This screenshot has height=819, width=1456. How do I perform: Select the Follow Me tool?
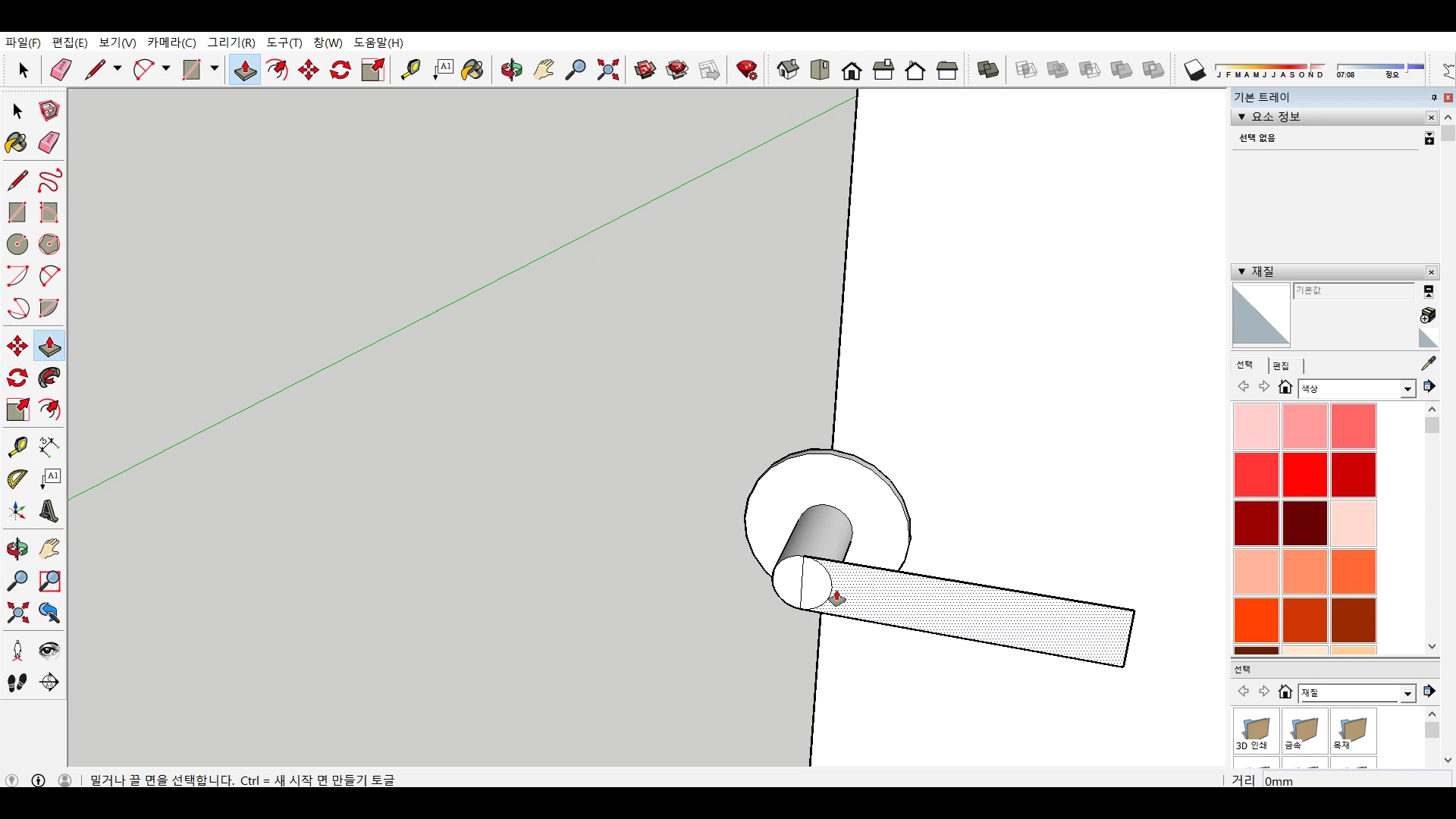point(49,378)
